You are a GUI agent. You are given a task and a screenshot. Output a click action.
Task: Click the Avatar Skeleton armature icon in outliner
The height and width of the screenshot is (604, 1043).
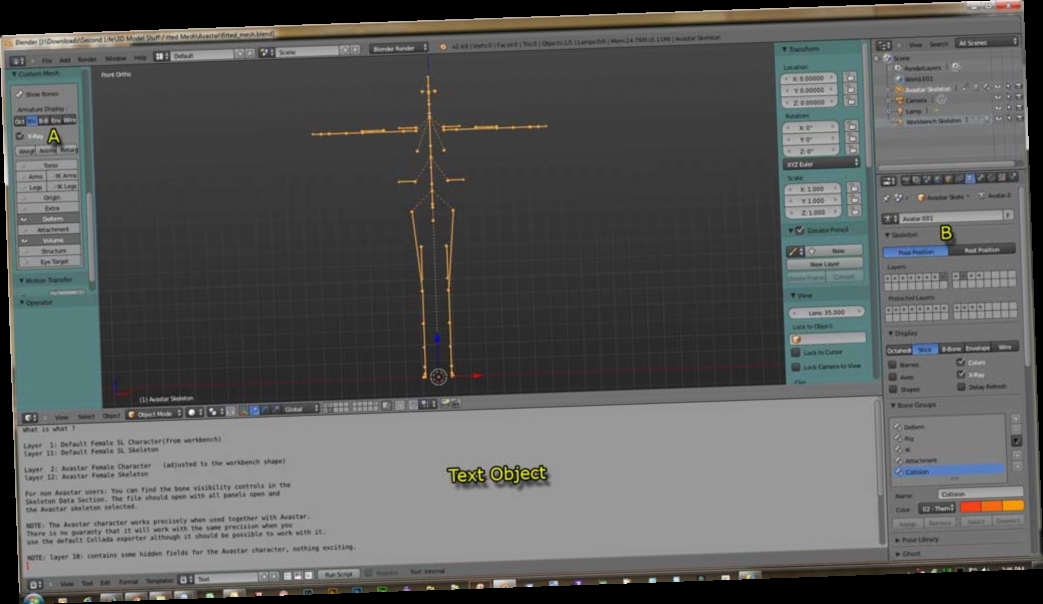pyautogui.click(x=899, y=89)
